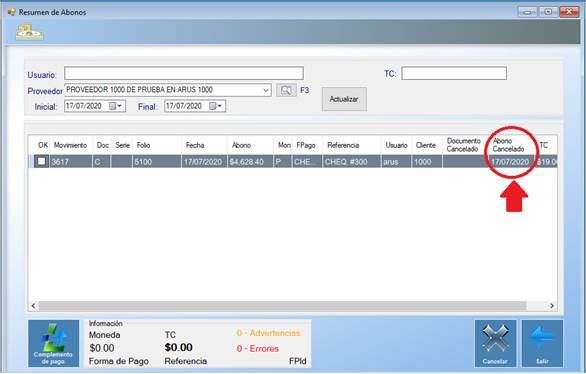Click the money stack toolbar icon
Screen dimensions: 586x374
coord(29,32)
